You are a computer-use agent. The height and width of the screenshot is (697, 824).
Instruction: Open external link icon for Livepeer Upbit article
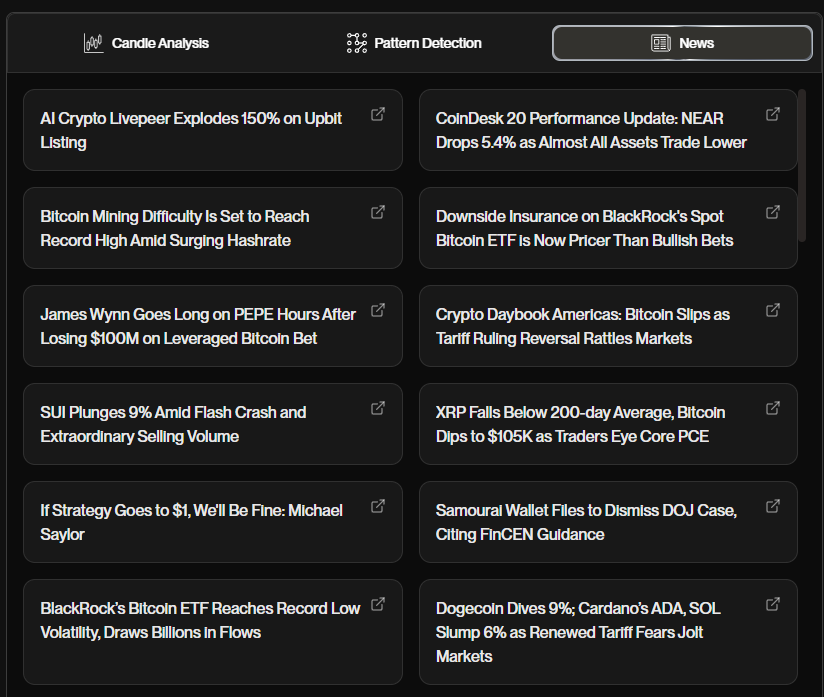coord(378,114)
